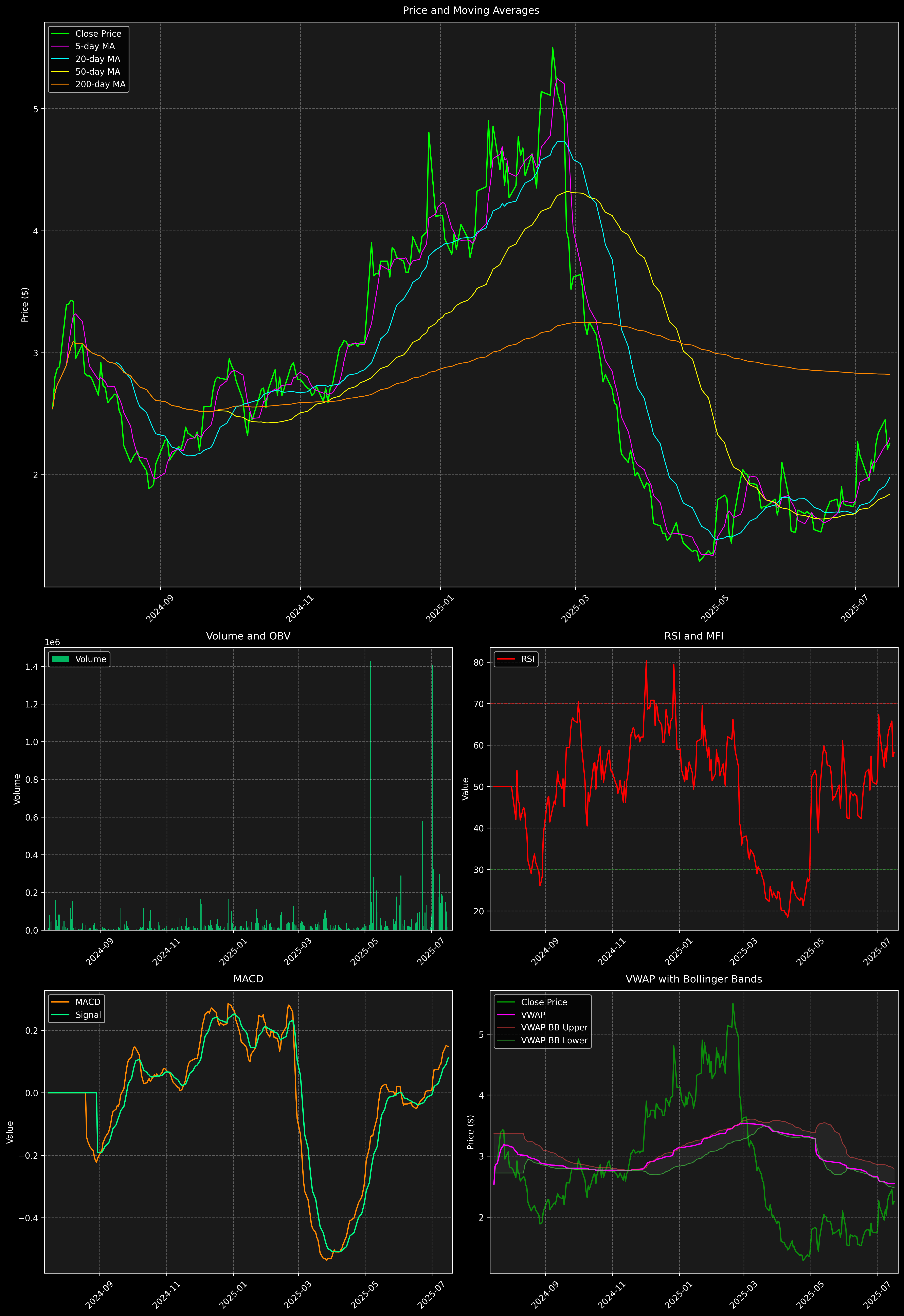The width and height of the screenshot is (904, 1316).
Task: Click the 'Volume and OBV' chart title
Action: (x=248, y=636)
